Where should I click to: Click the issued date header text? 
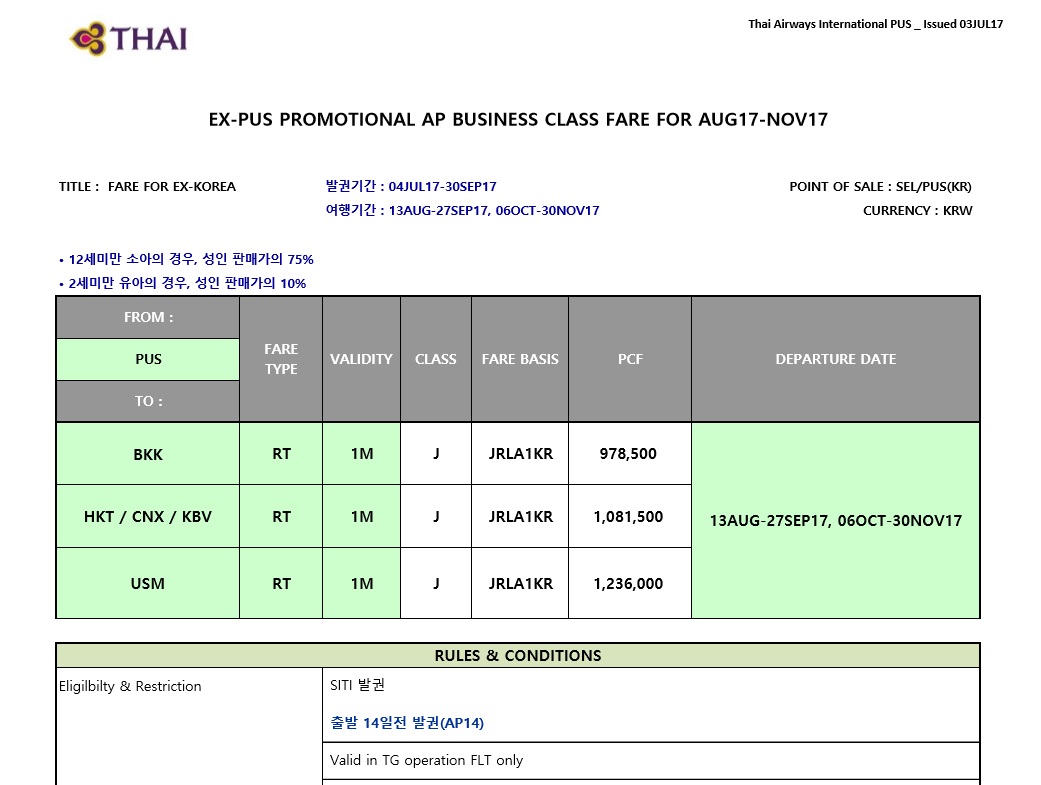(875, 24)
